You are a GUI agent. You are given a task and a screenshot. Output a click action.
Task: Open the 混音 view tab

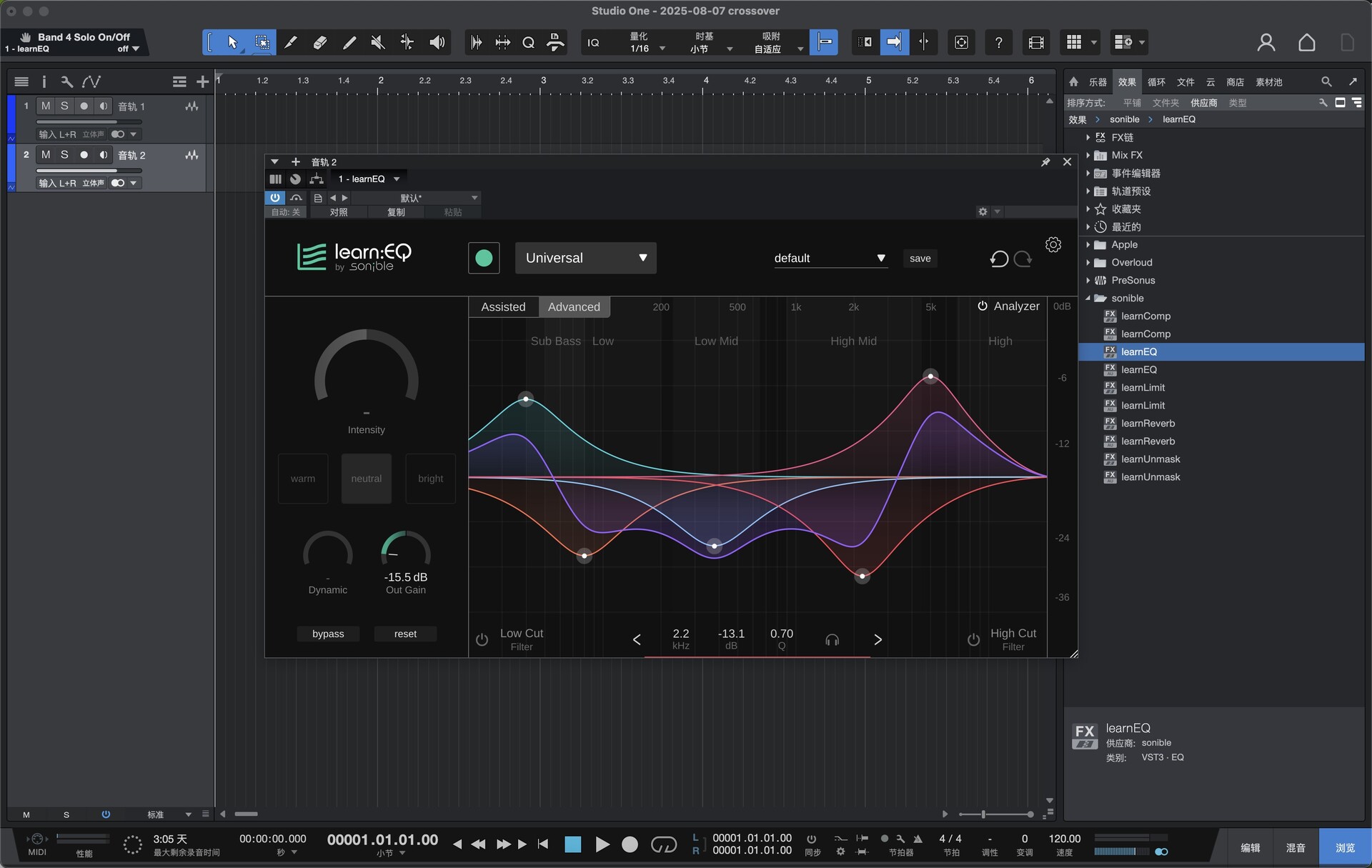(1296, 848)
